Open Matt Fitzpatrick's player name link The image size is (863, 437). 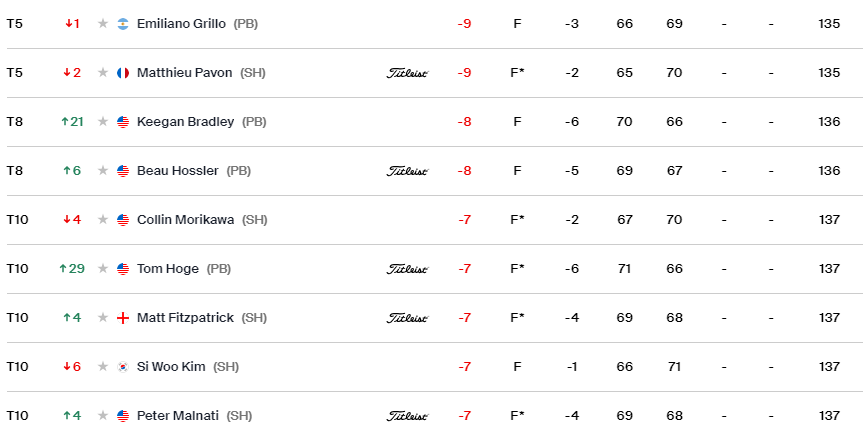(185, 318)
